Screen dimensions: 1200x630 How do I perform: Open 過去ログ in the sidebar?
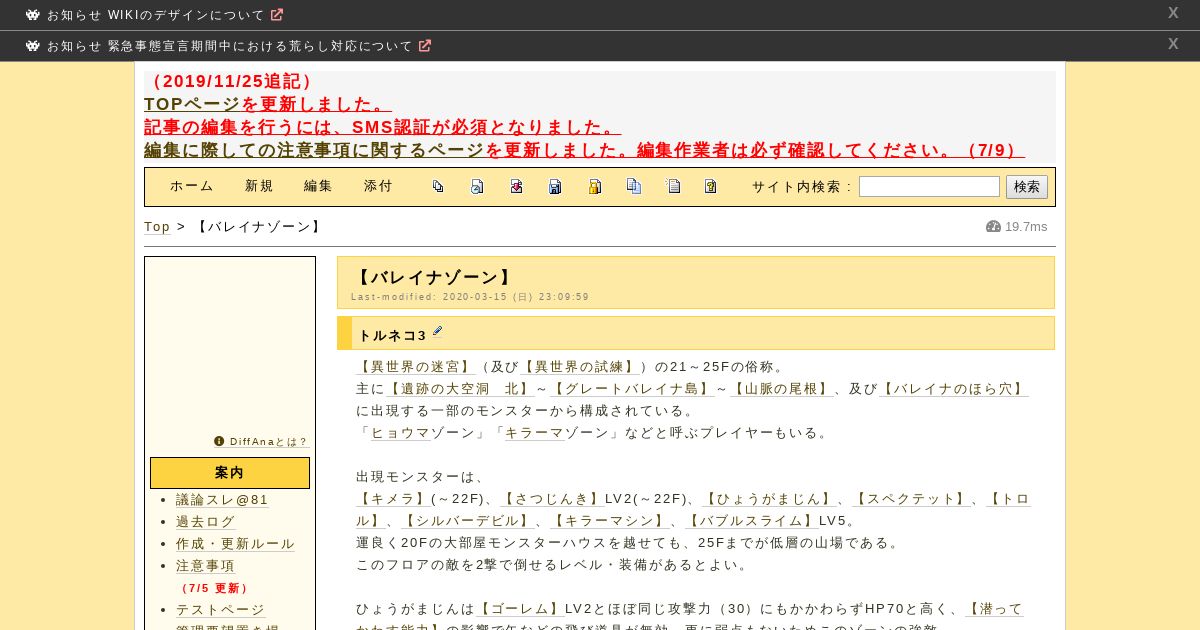pyautogui.click(x=206, y=522)
